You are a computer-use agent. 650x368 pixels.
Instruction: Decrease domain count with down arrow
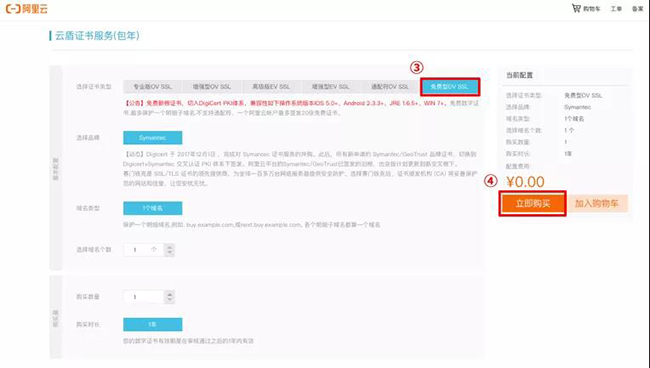[x=169, y=253]
